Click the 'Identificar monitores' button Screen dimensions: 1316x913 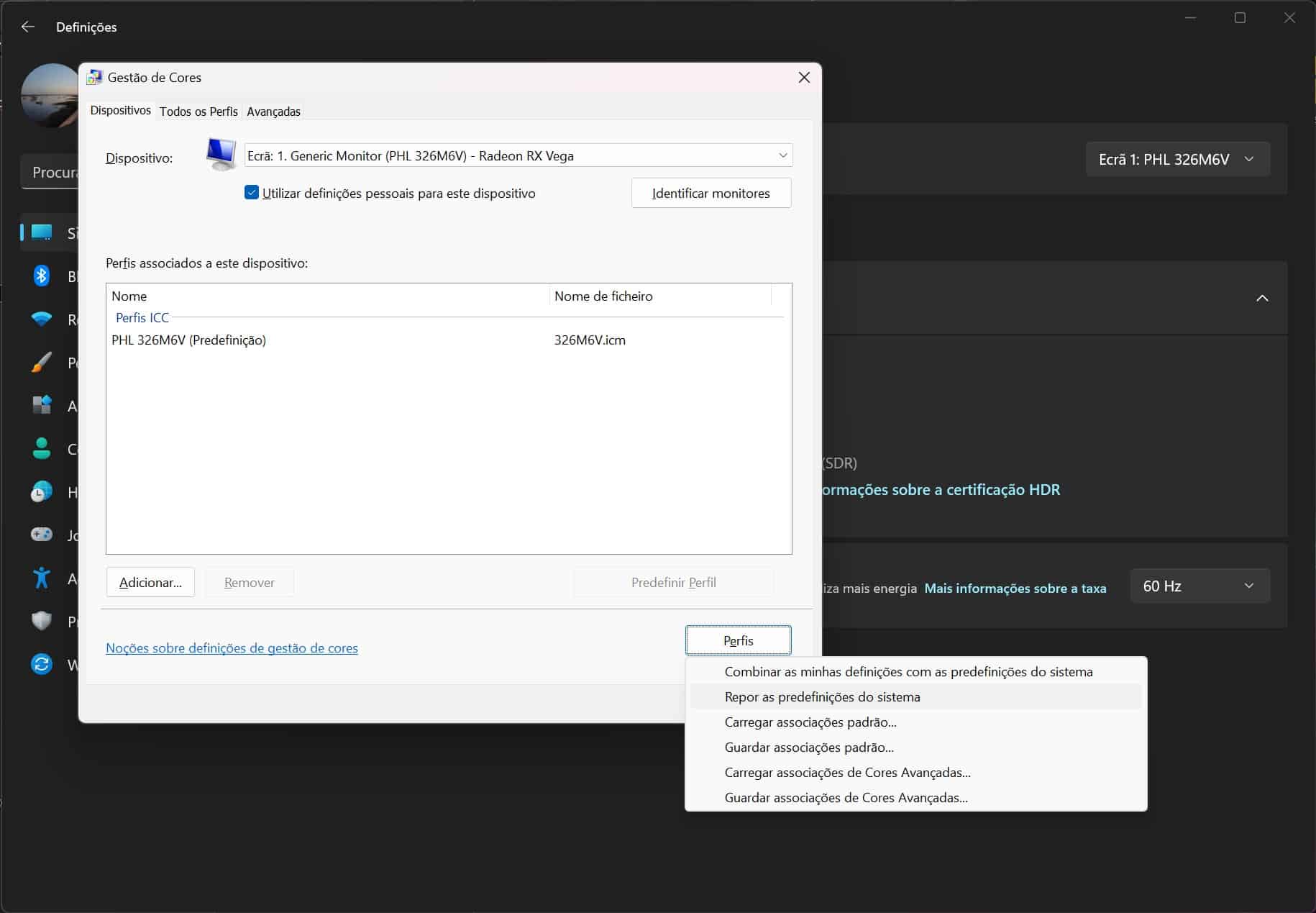(x=710, y=193)
